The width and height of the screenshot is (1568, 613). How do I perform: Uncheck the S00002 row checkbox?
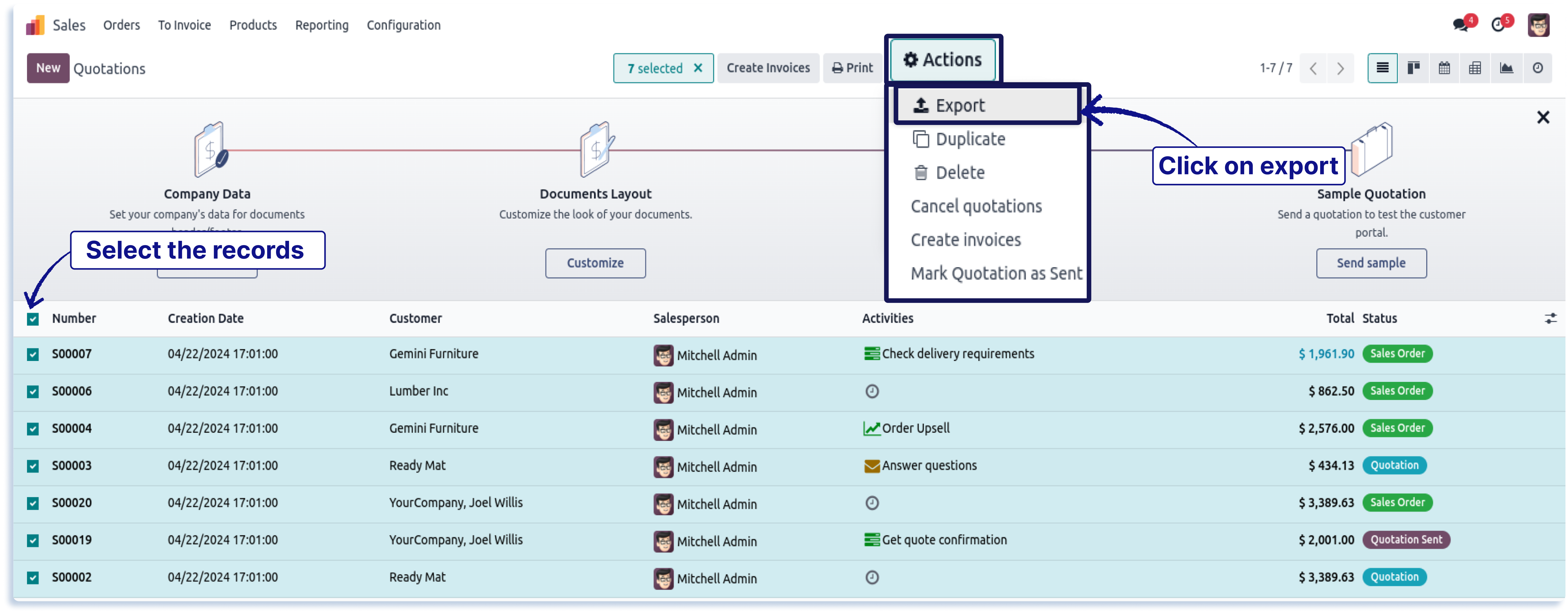point(33,578)
